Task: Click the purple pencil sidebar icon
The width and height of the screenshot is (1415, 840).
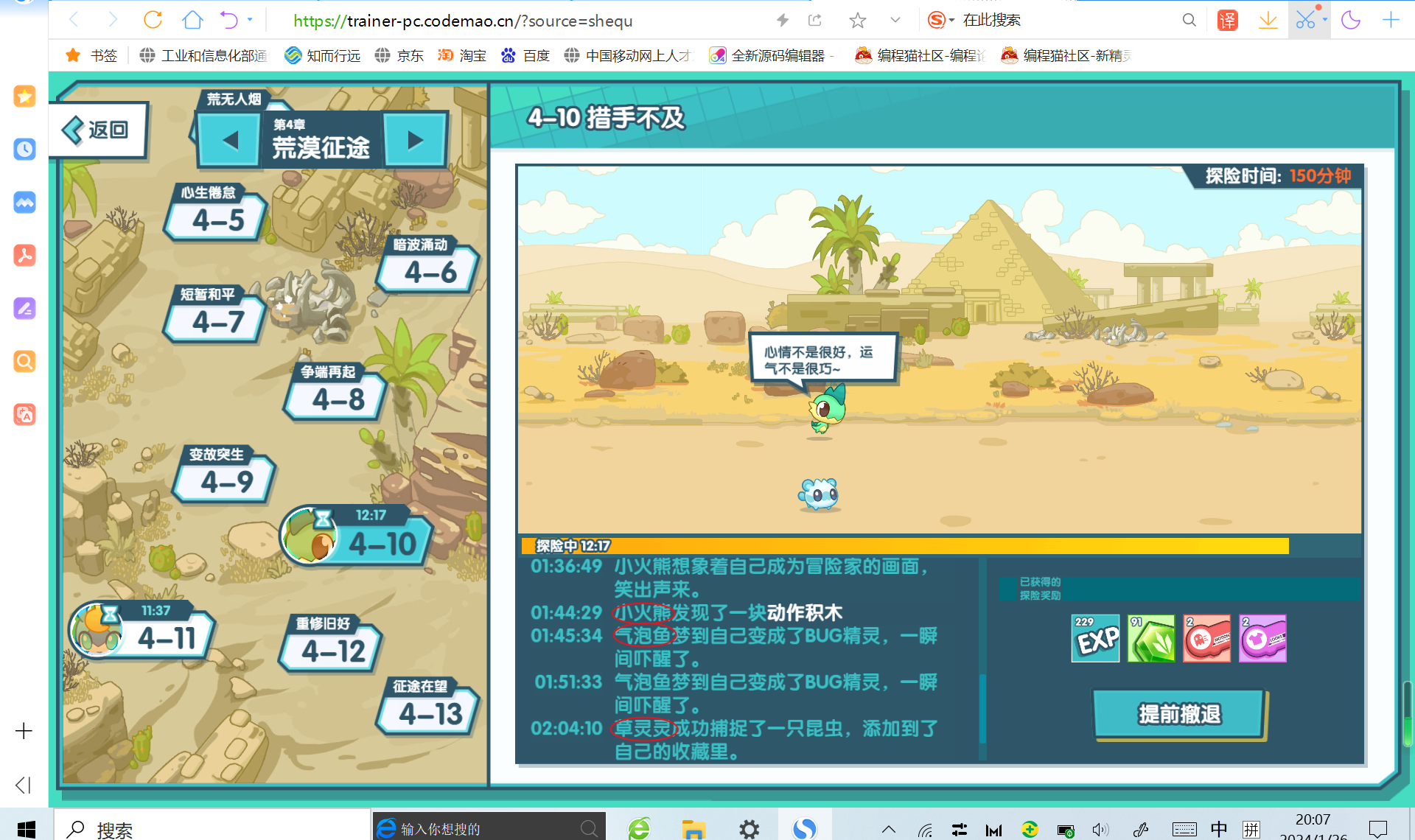Action: 24,308
